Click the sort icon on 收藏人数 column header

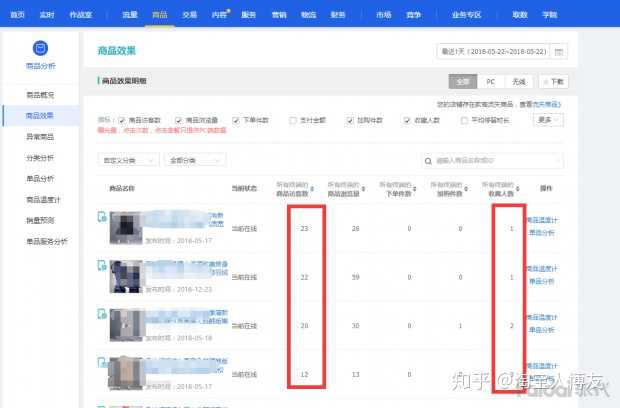point(521,187)
